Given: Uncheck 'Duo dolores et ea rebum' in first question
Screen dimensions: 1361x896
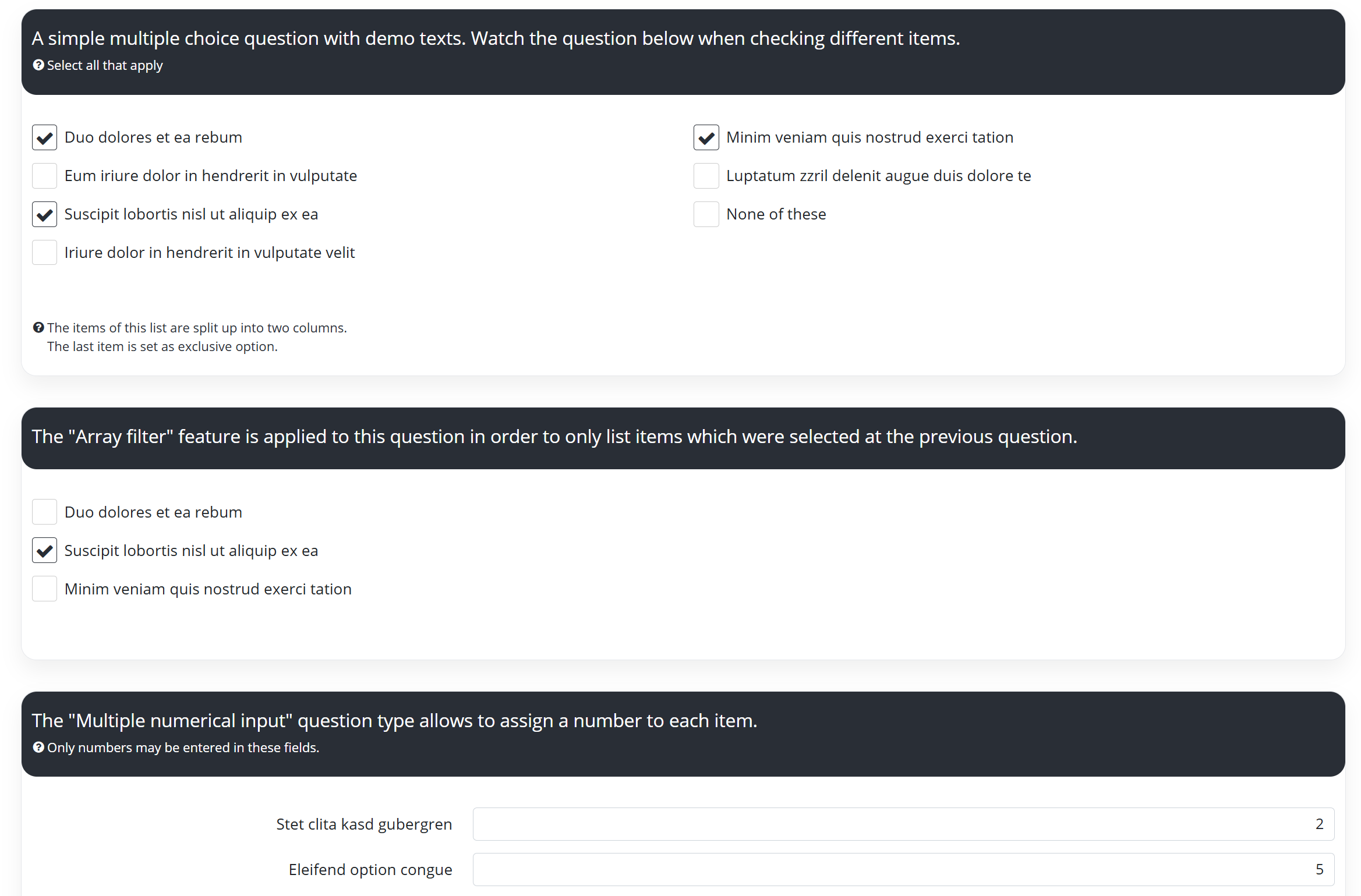Looking at the screenshot, I should [x=44, y=138].
